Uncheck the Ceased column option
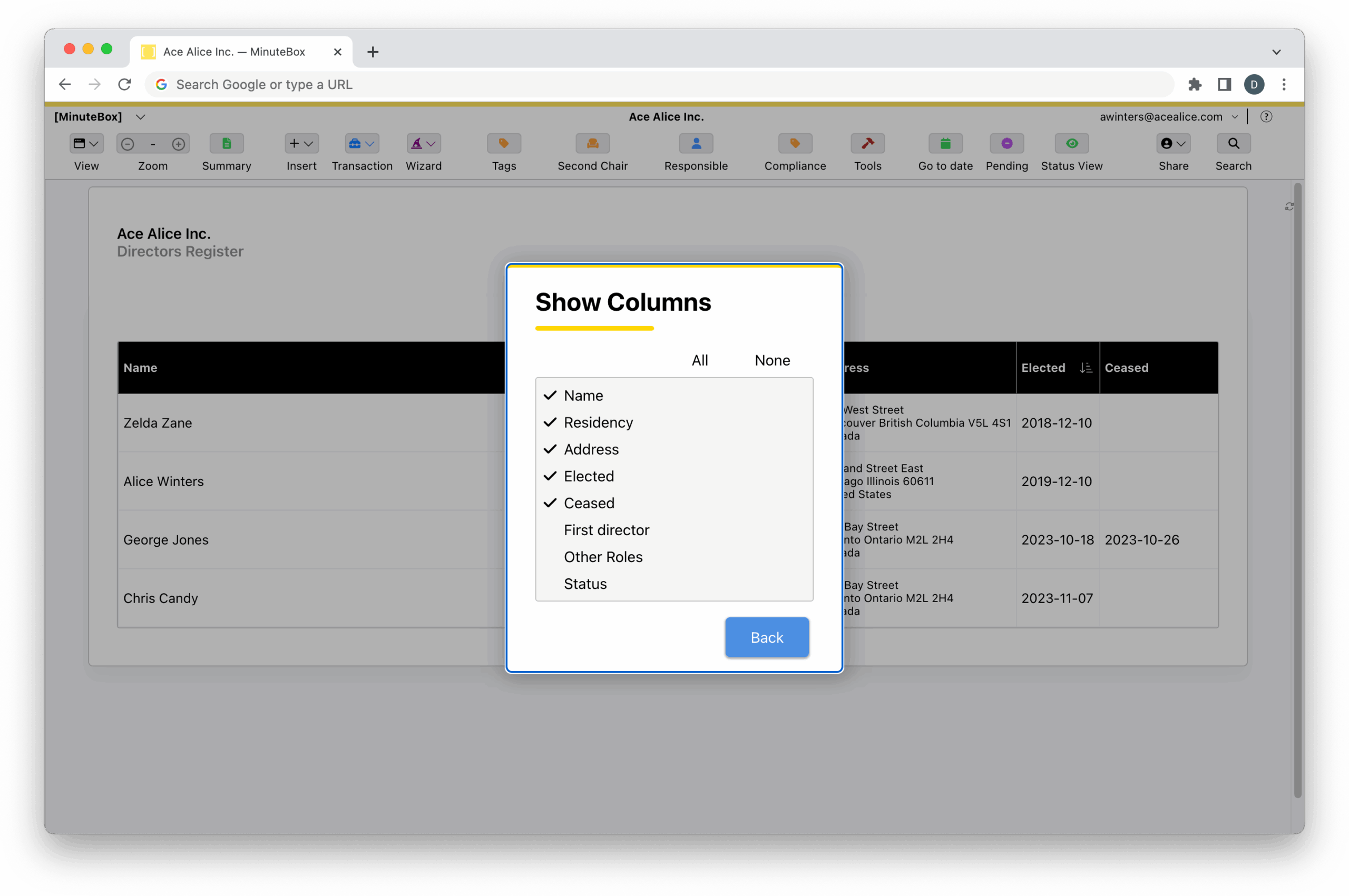The height and width of the screenshot is (896, 1349). coord(589,503)
